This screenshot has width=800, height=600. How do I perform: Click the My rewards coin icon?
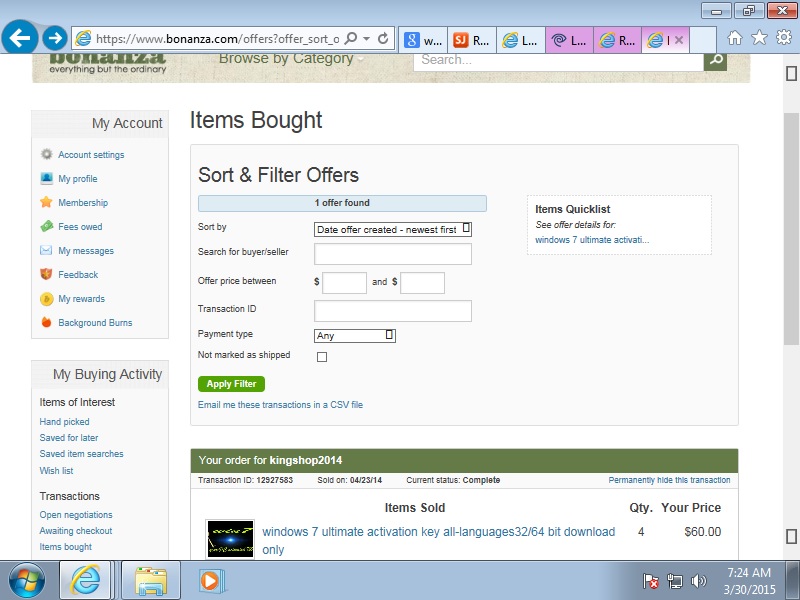[46, 298]
